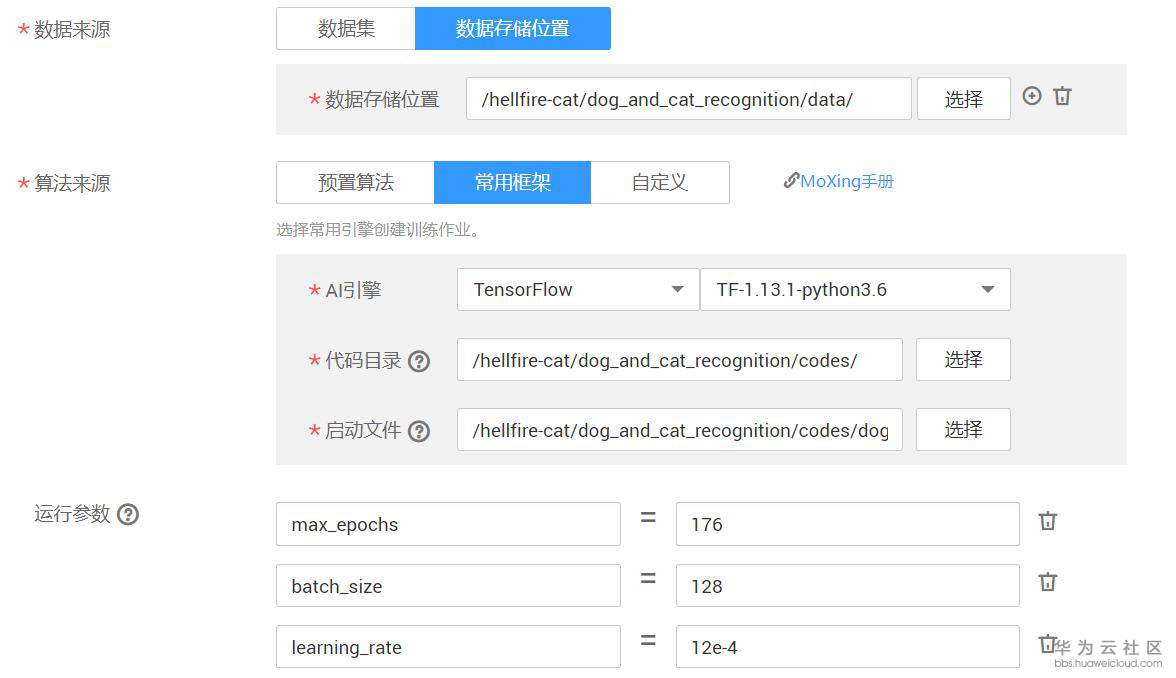
Task: Switch algorithm source to 常用框架
Action: 513,182
